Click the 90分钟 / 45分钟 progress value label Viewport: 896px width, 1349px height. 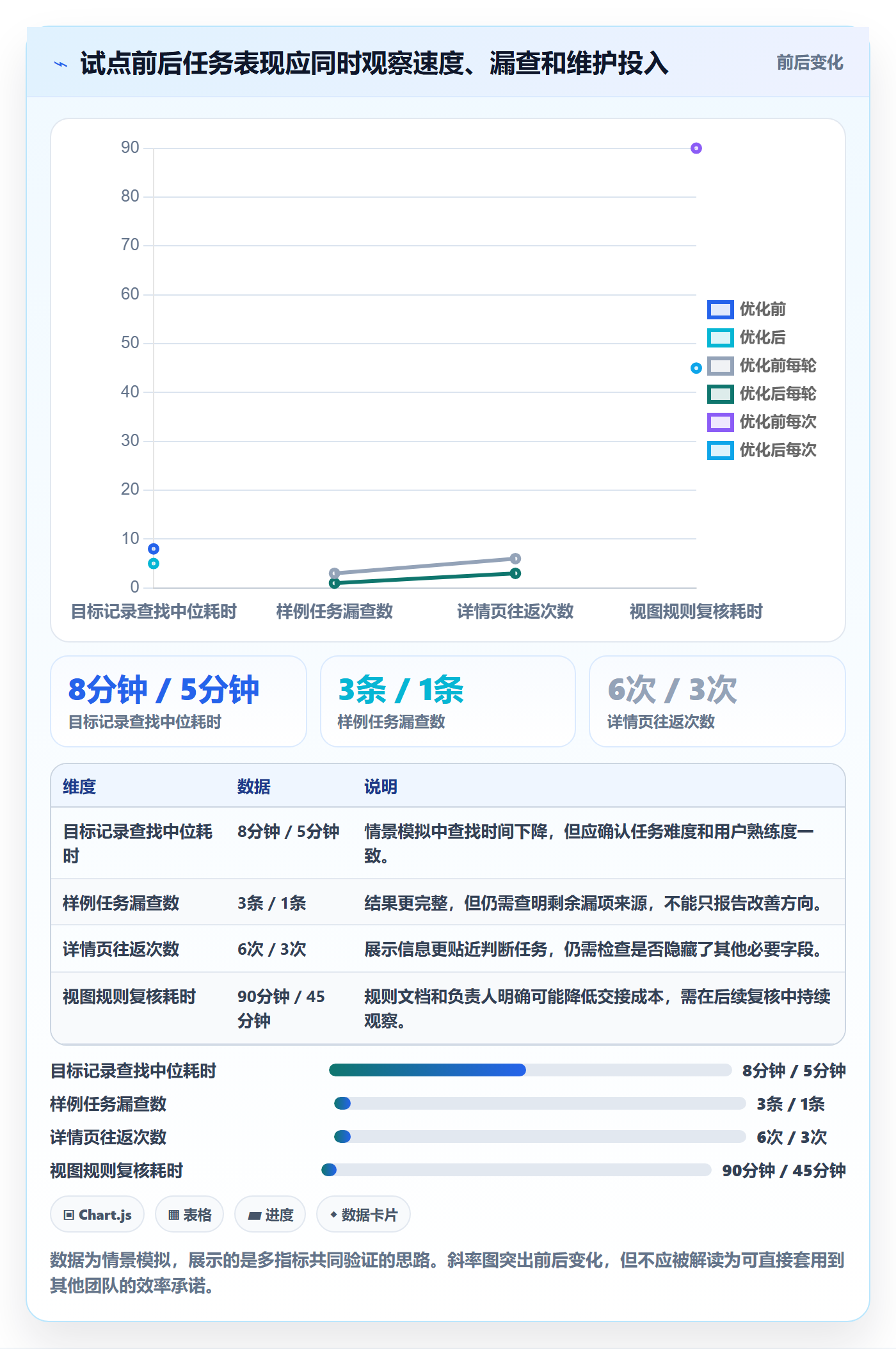(x=784, y=1170)
